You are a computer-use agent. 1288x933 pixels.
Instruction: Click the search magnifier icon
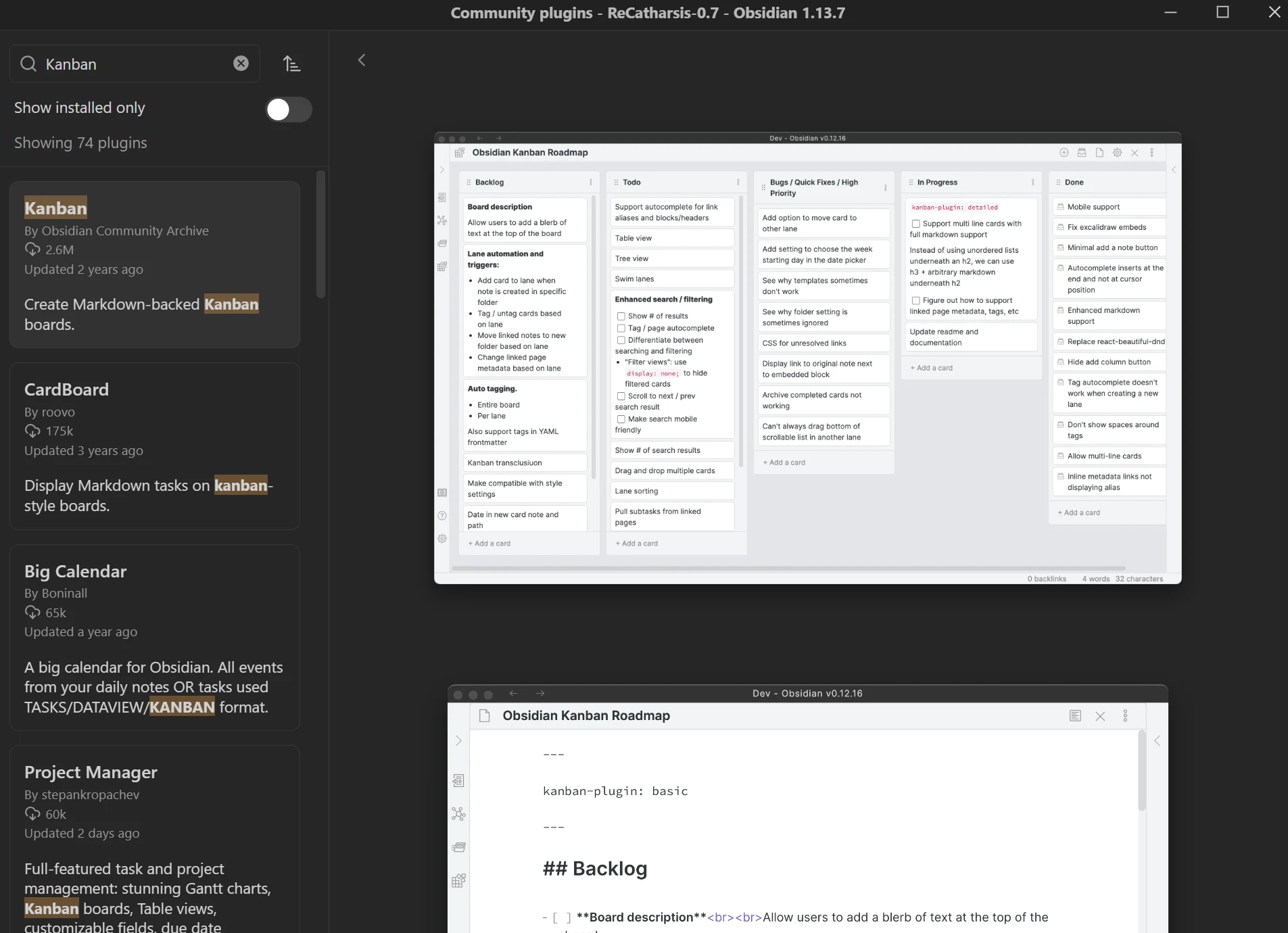tap(28, 64)
